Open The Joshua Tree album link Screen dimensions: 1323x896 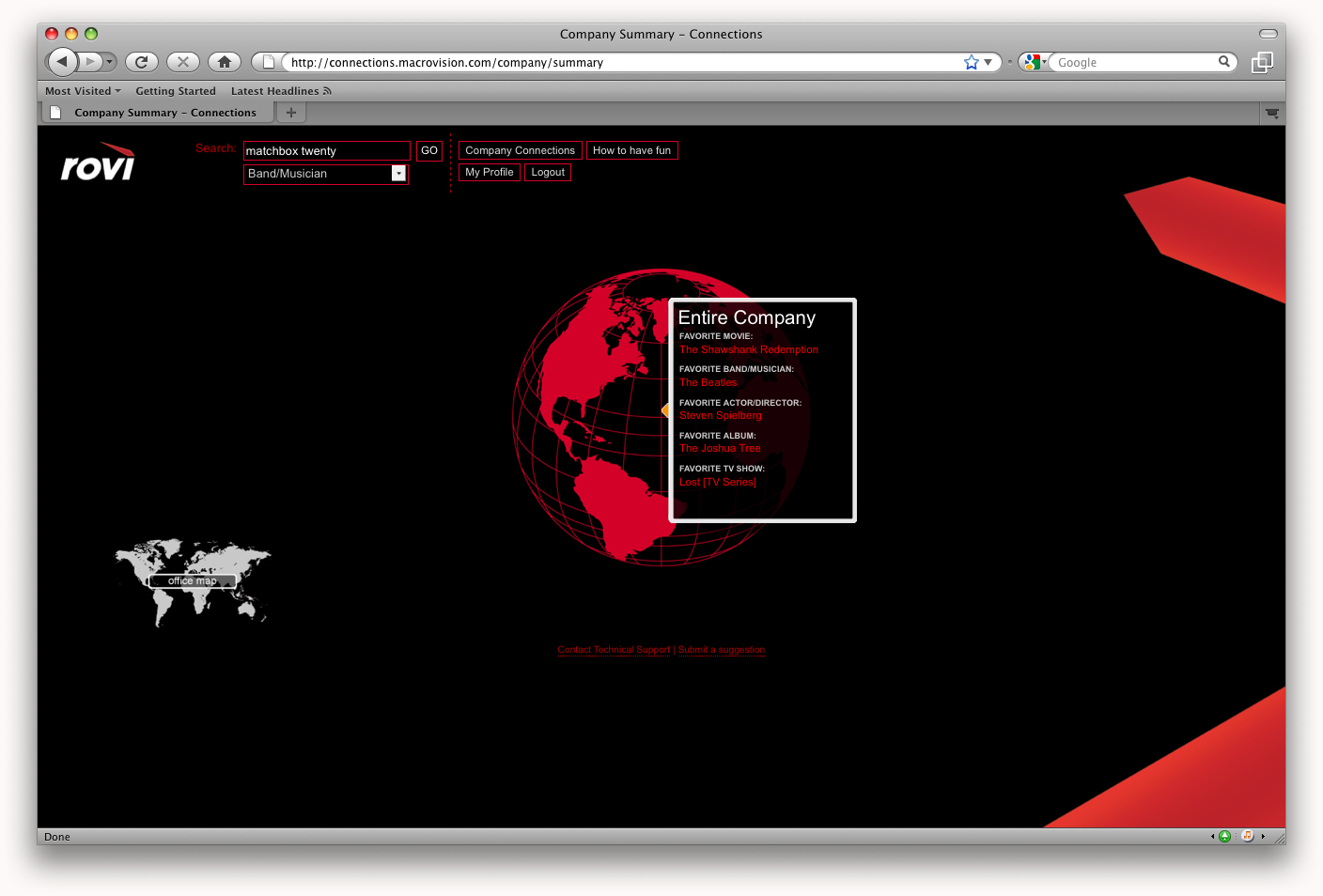pos(721,449)
